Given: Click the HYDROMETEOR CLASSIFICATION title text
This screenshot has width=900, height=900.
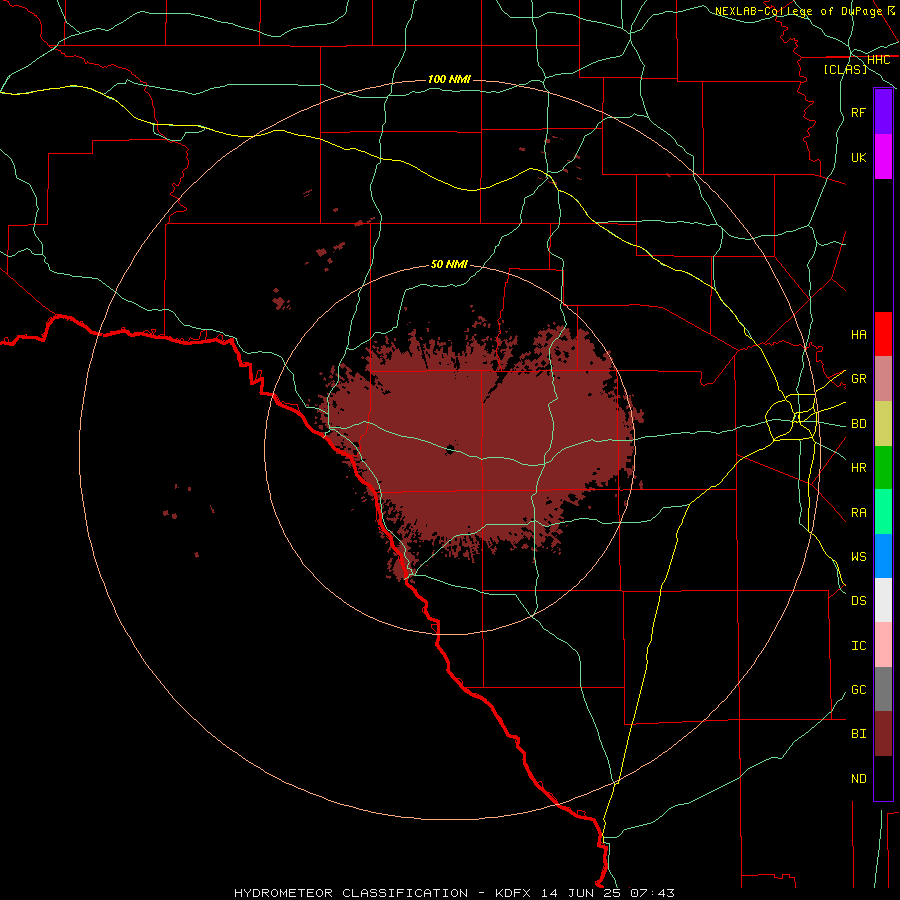Looking at the screenshot, I should (x=351, y=893).
